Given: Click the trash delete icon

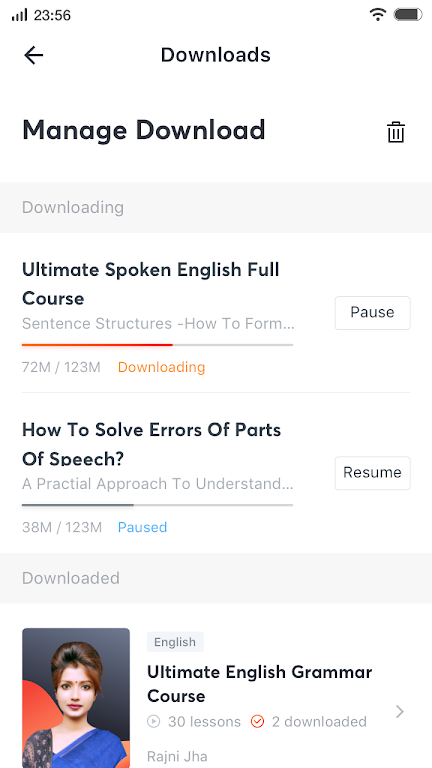Looking at the screenshot, I should tap(396, 132).
